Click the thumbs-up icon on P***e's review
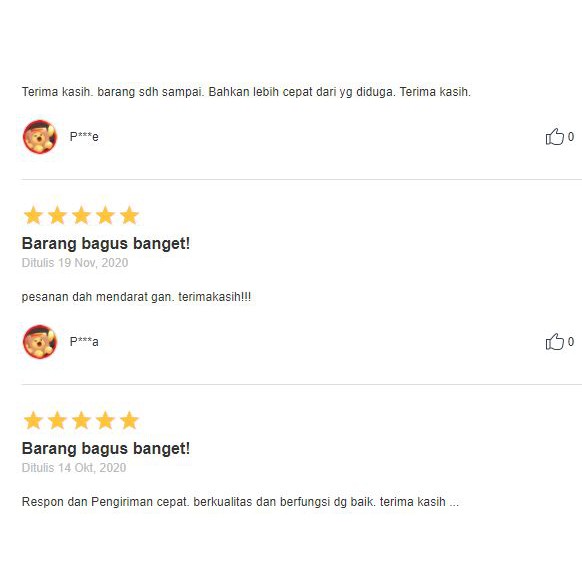This screenshot has width=582, height=582. tap(555, 137)
